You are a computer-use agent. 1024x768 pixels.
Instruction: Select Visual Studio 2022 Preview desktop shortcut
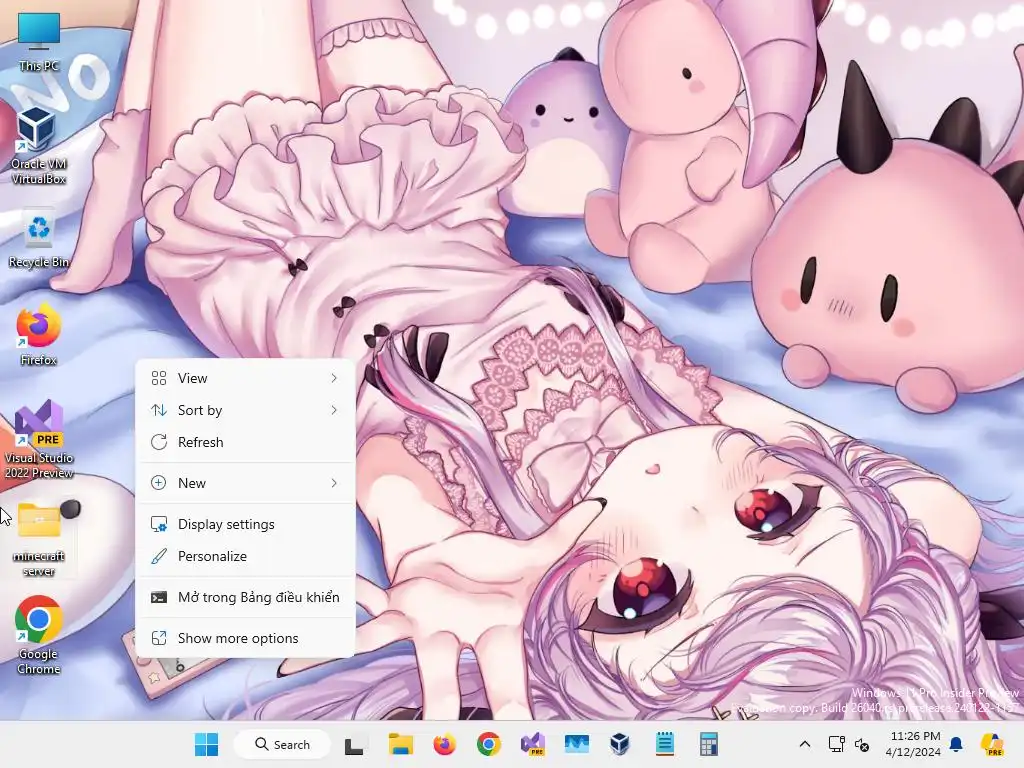[39, 439]
